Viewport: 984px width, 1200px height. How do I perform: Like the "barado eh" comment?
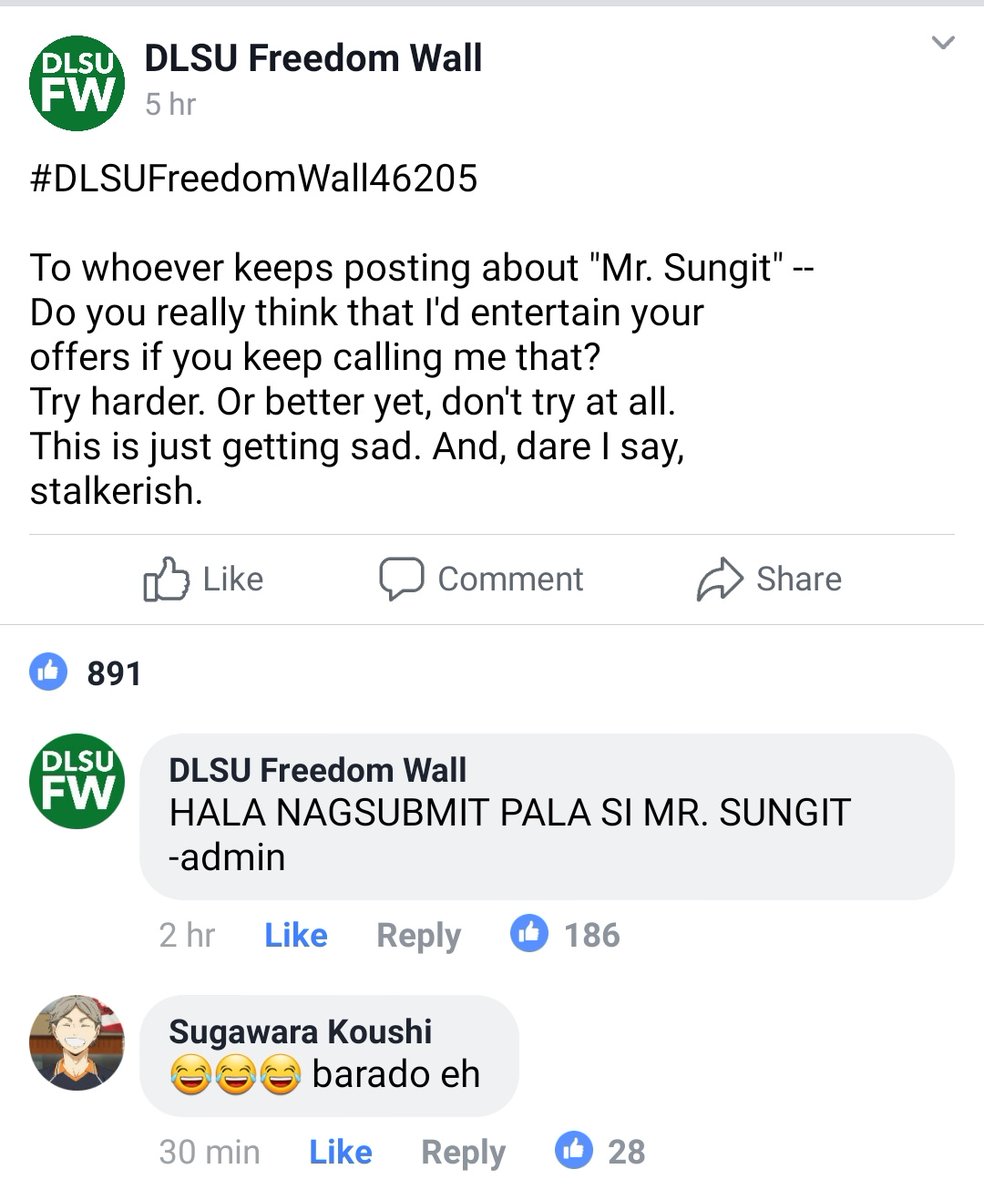click(341, 1152)
